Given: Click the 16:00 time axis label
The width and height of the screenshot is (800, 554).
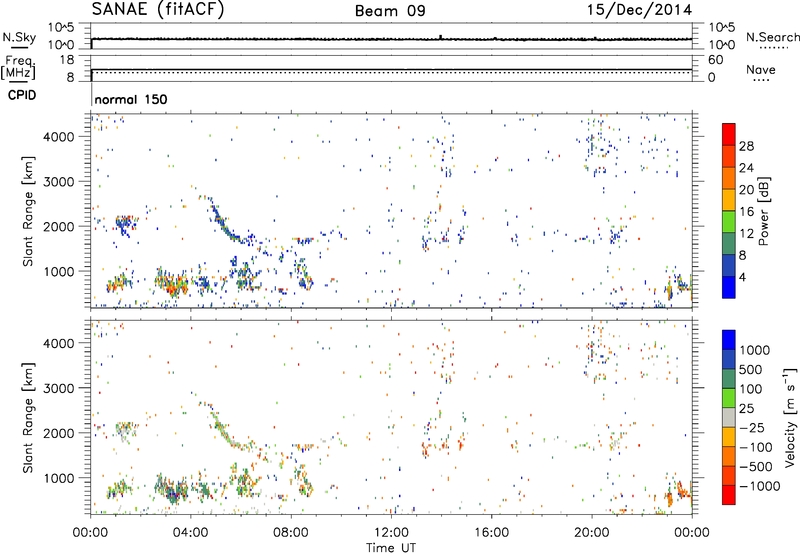Looking at the screenshot, I should [x=491, y=533].
